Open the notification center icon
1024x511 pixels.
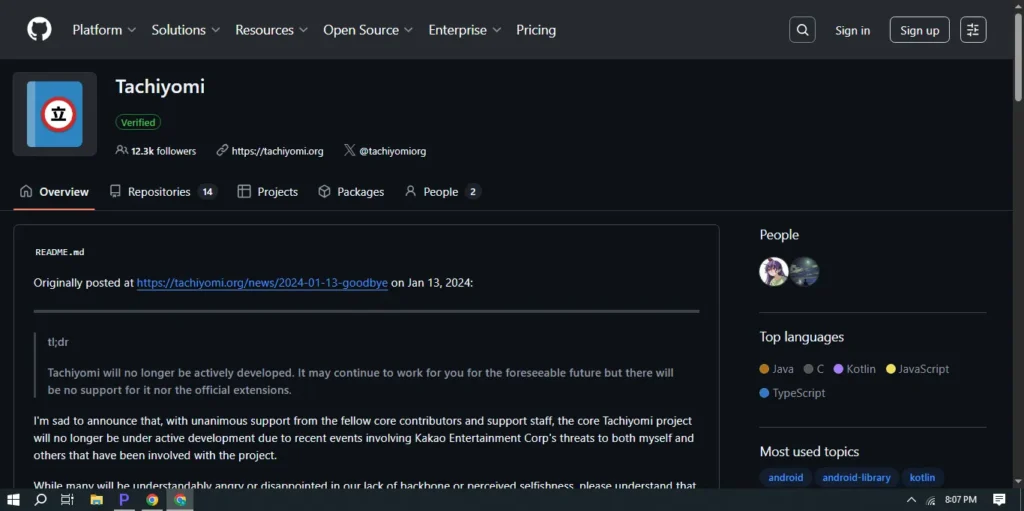(x=999, y=500)
